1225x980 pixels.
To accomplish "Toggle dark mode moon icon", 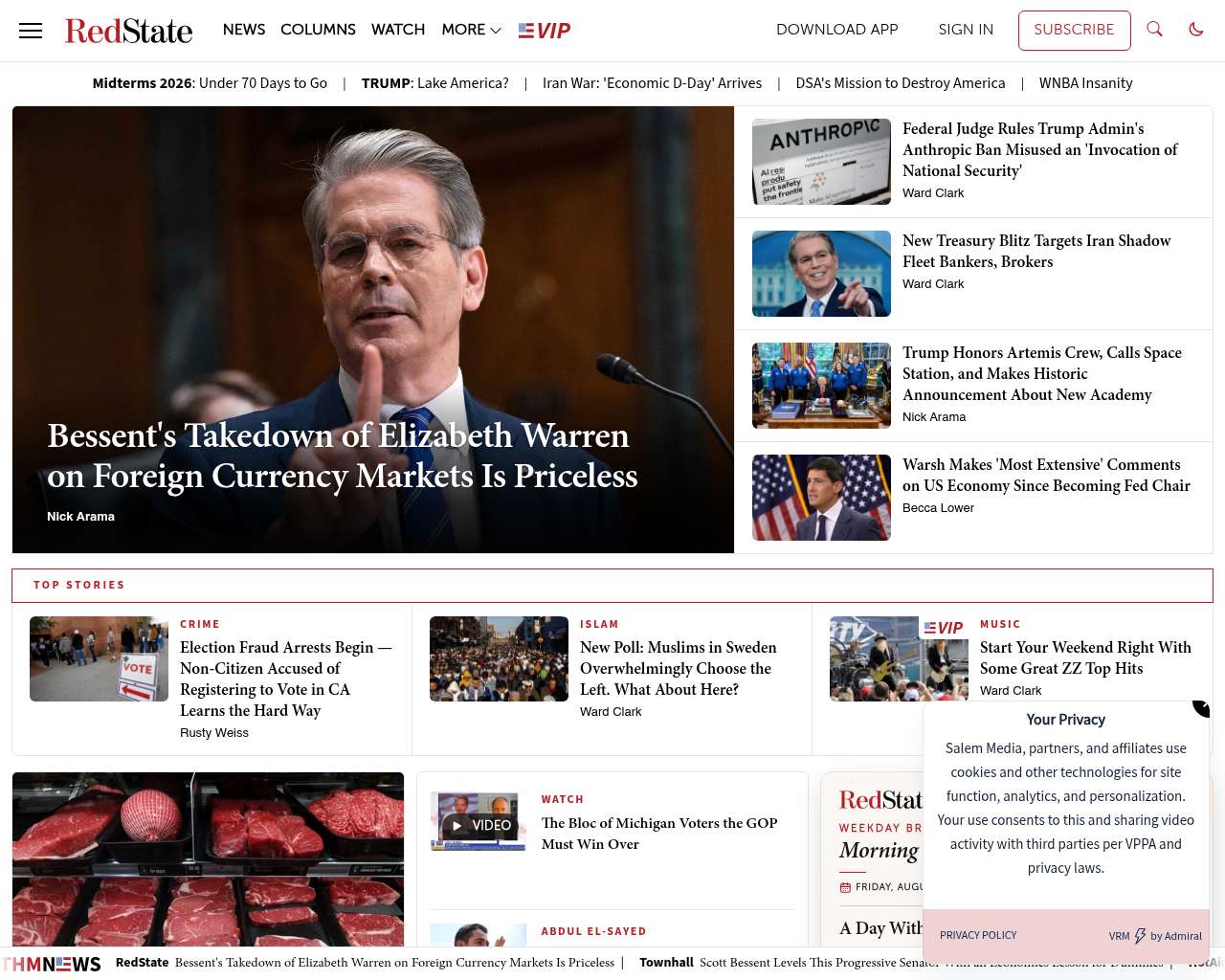I will [1195, 30].
